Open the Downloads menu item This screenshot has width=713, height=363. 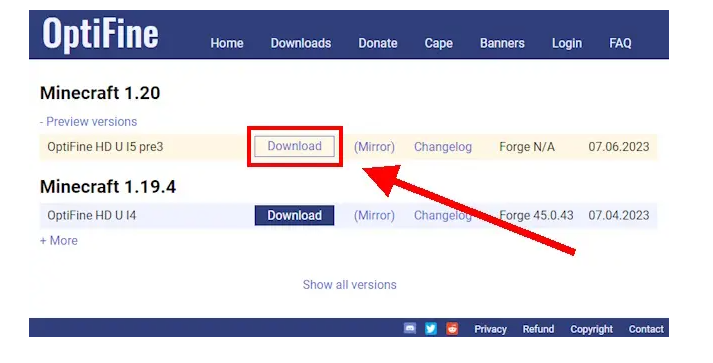[301, 43]
